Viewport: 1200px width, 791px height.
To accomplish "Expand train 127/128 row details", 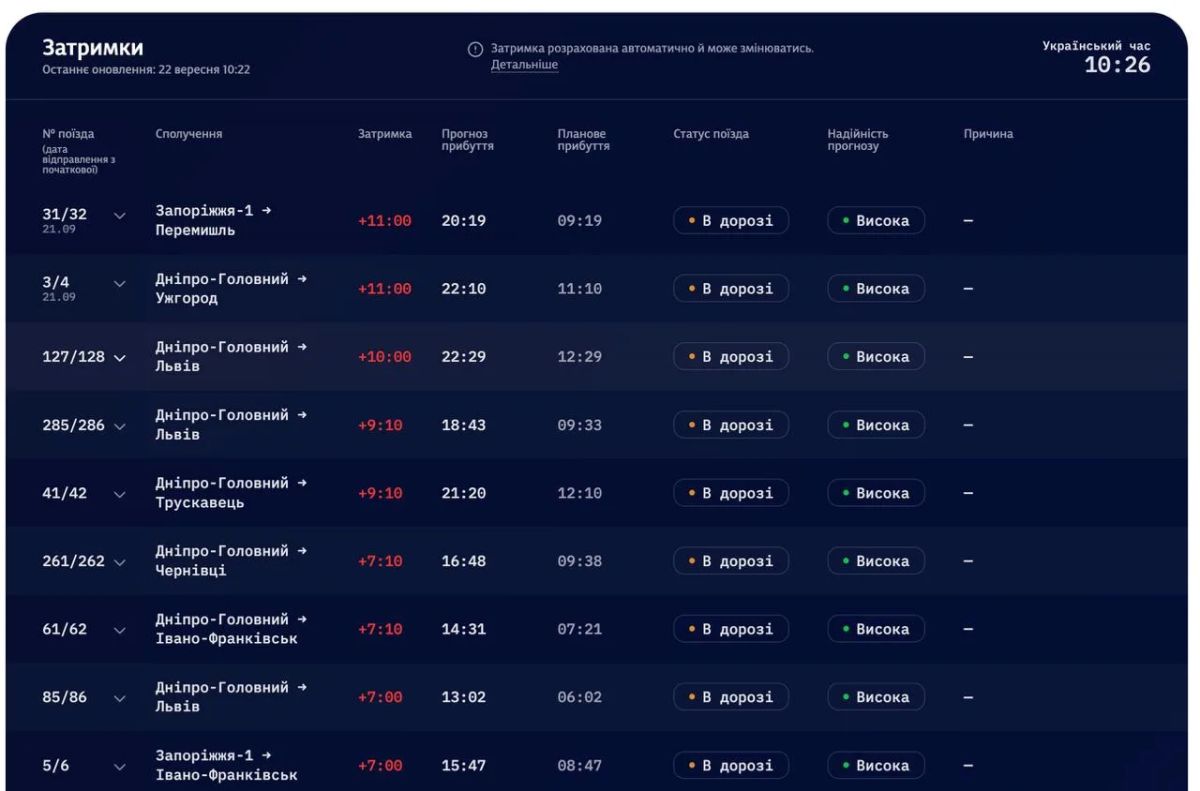I will [x=121, y=358].
